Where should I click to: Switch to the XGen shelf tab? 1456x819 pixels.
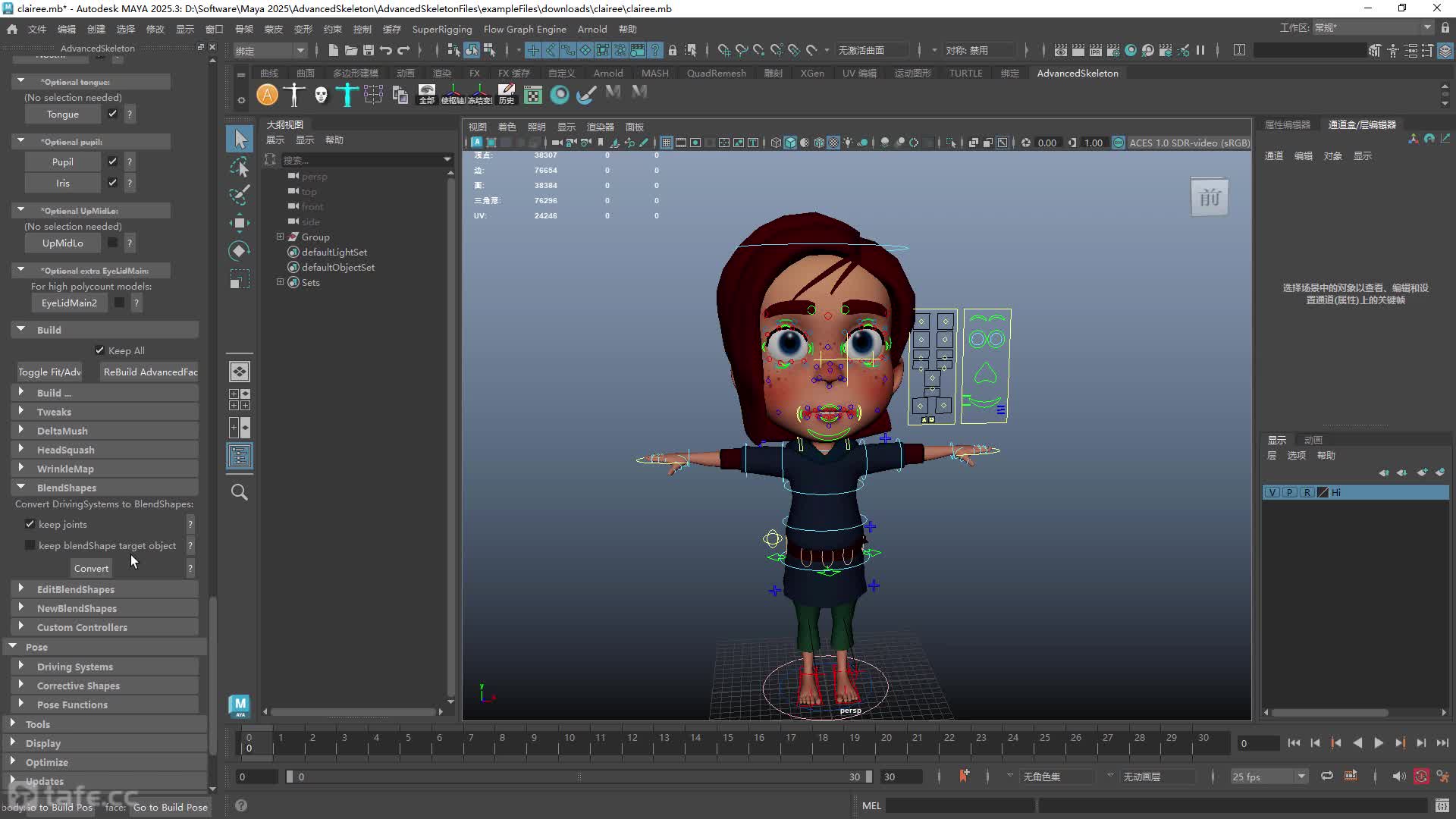(x=811, y=73)
